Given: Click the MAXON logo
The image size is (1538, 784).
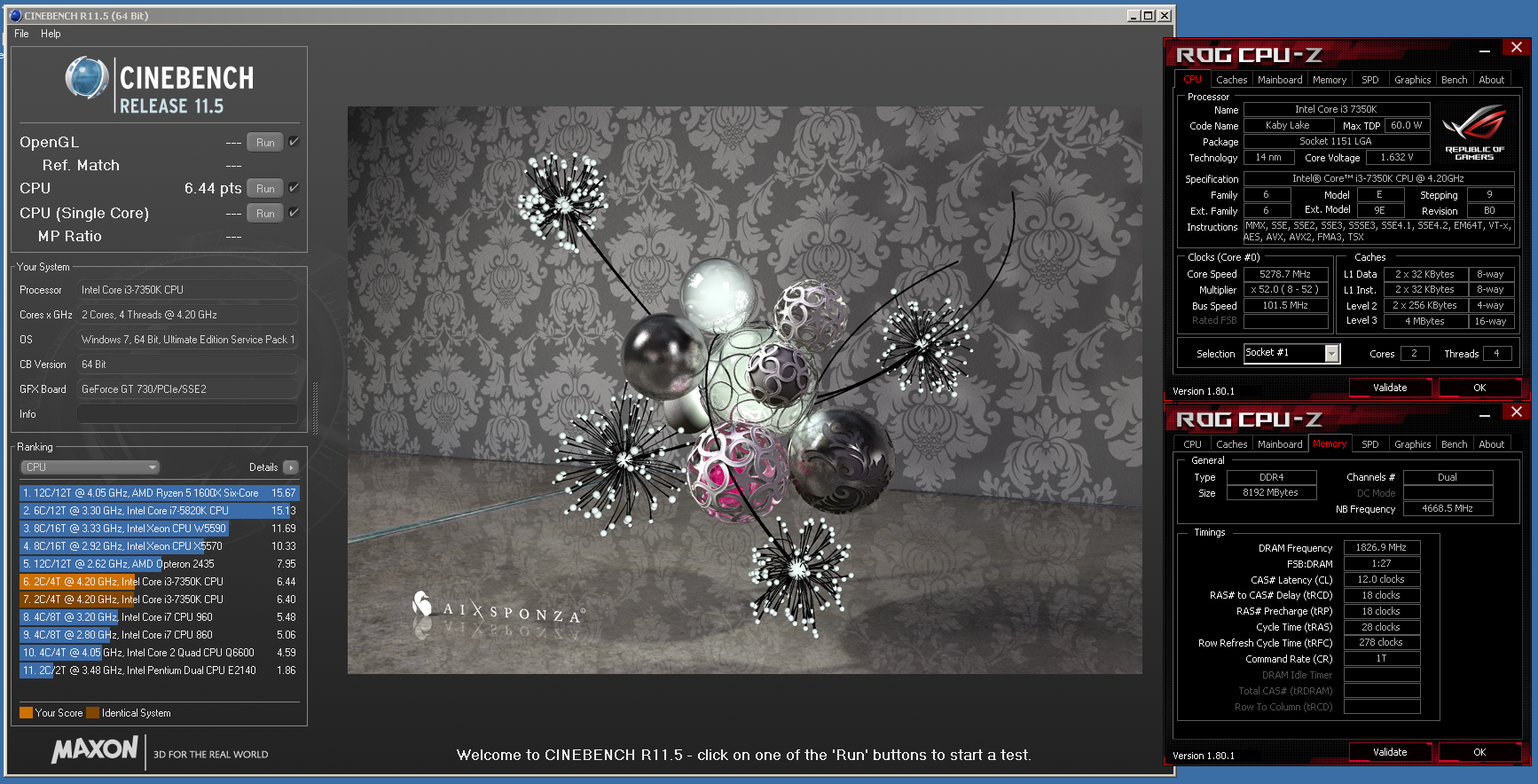Looking at the screenshot, I should 95,750.
